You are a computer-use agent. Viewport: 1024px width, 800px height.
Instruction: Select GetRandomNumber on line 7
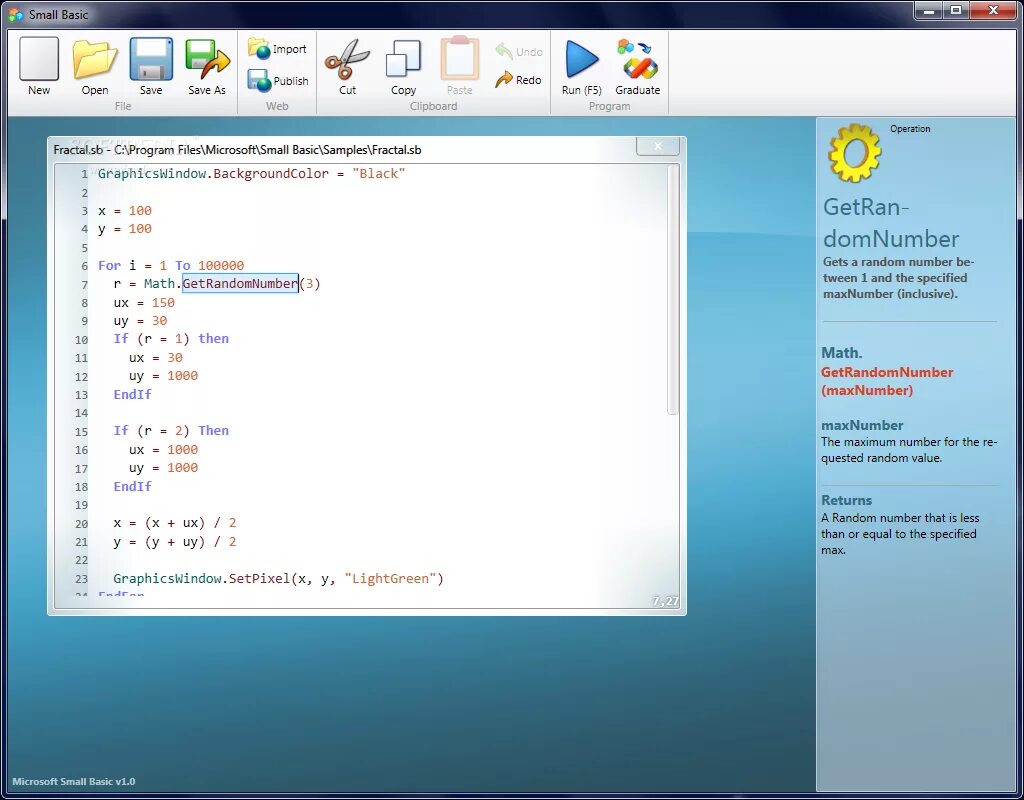tap(240, 283)
